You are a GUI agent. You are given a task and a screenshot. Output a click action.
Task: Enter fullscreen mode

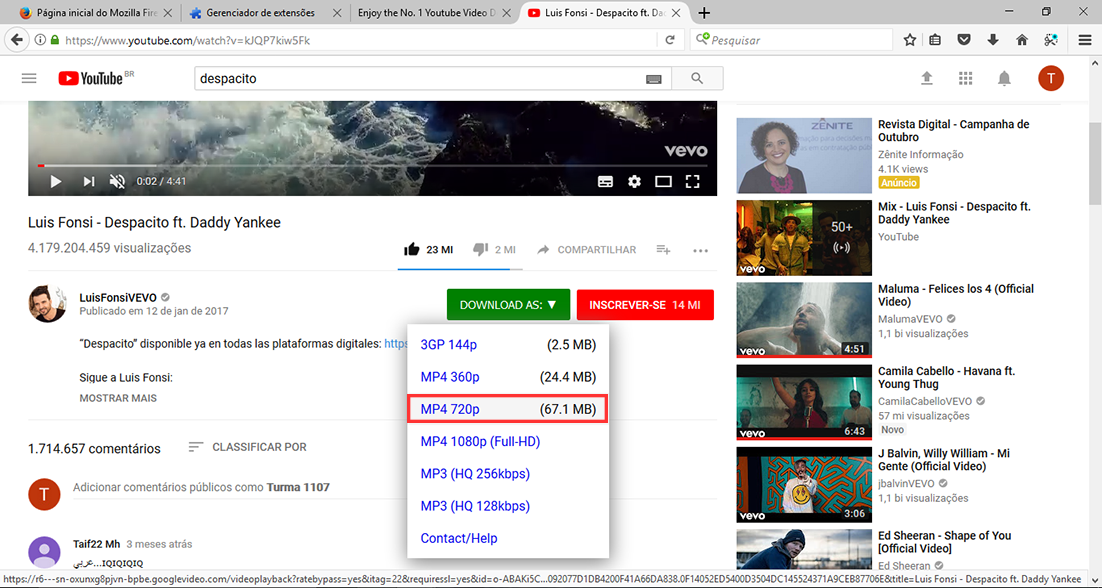click(693, 182)
